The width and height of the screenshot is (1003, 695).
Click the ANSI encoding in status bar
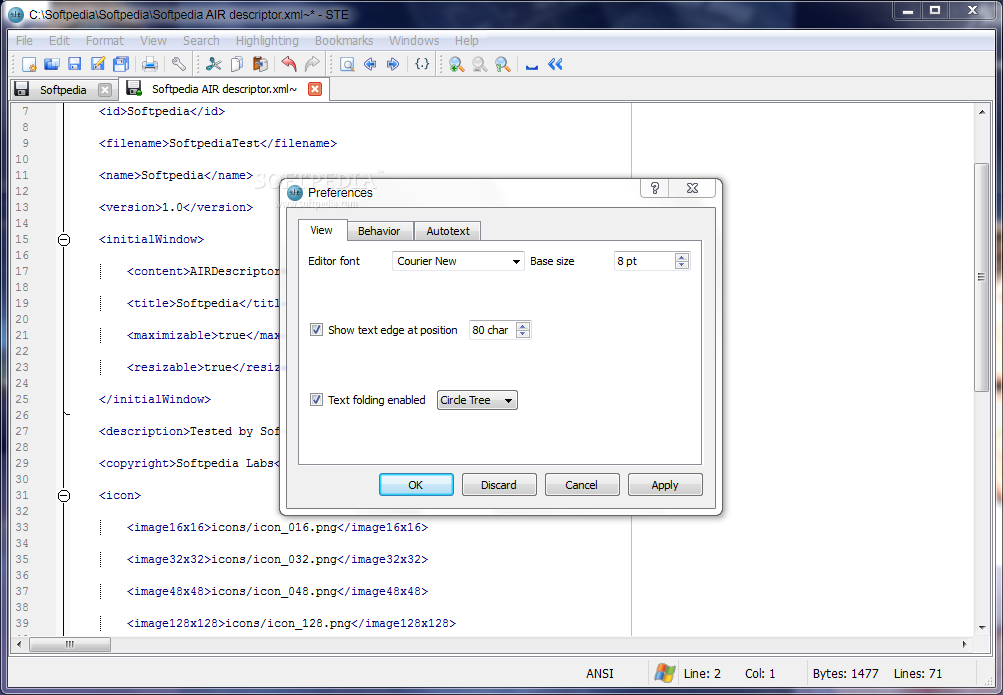coord(599,673)
